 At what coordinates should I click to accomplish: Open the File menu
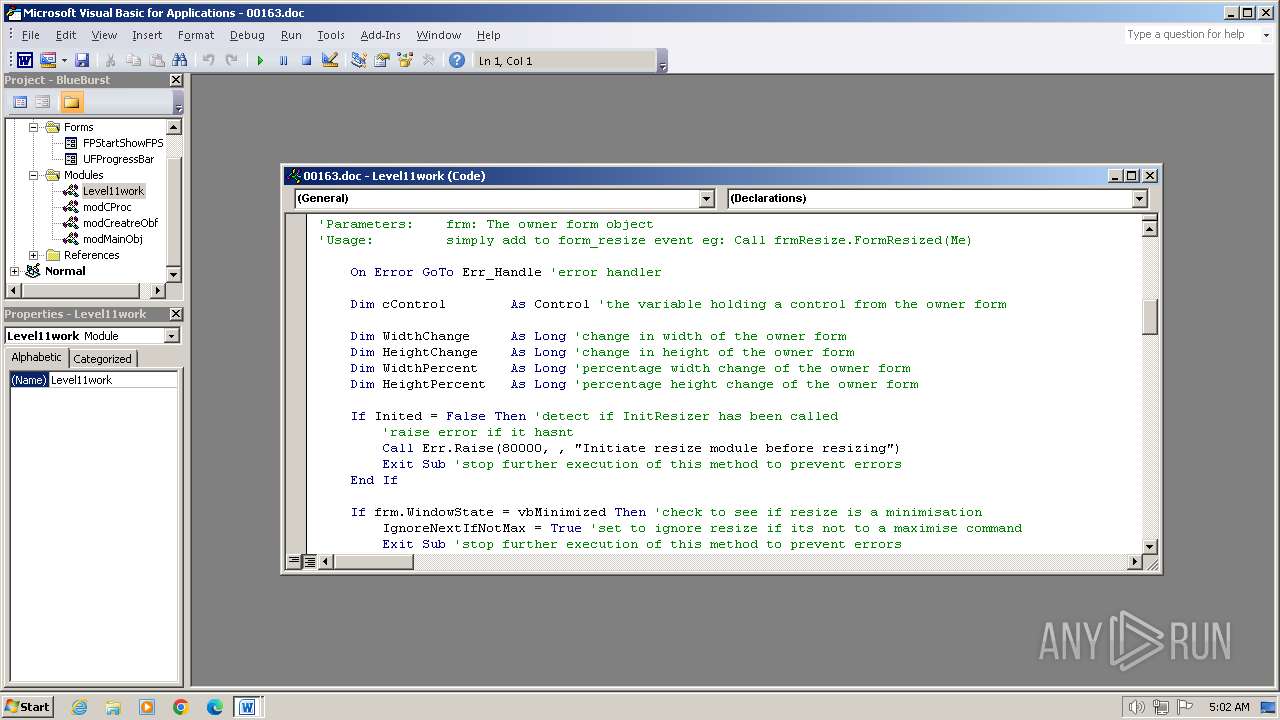coord(31,35)
